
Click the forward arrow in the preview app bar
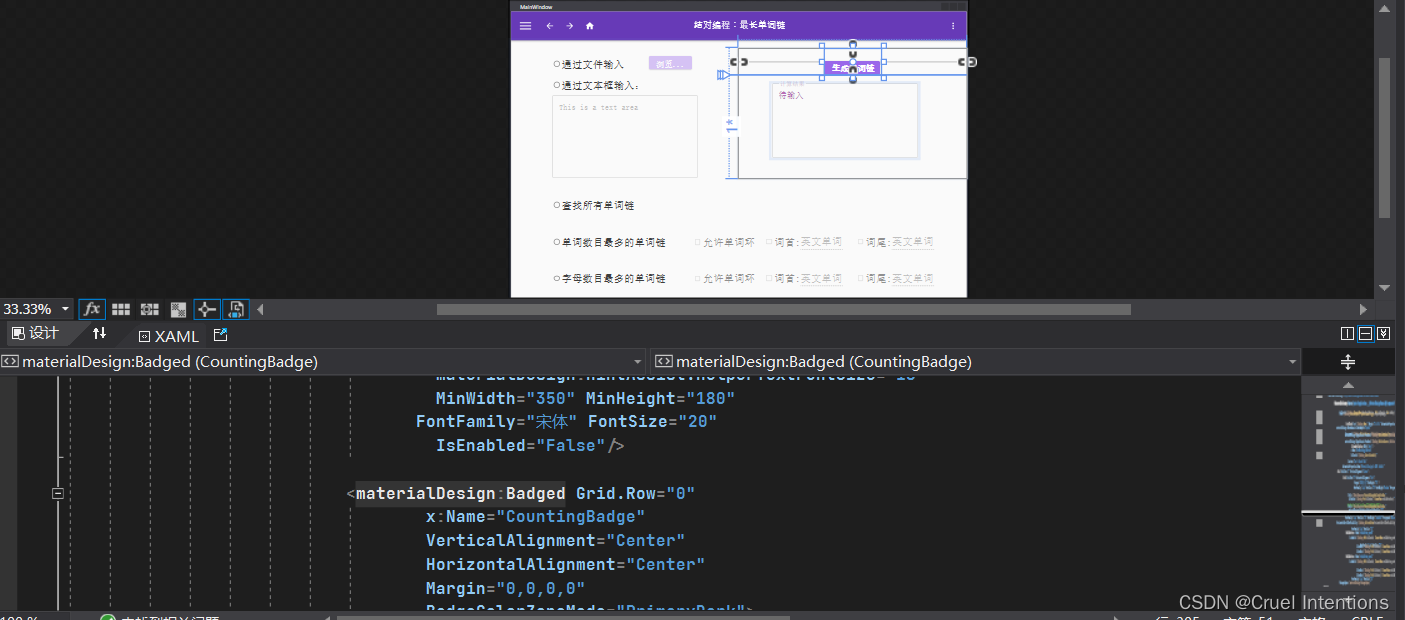(x=570, y=26)
